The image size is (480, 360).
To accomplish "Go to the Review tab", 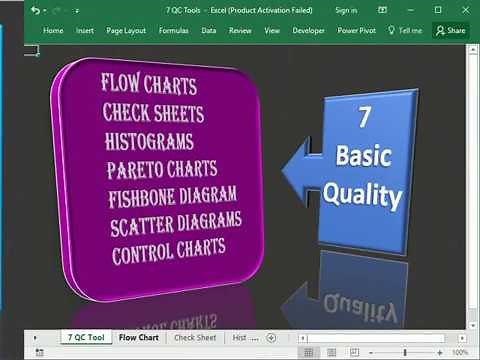I will point(240,31).
